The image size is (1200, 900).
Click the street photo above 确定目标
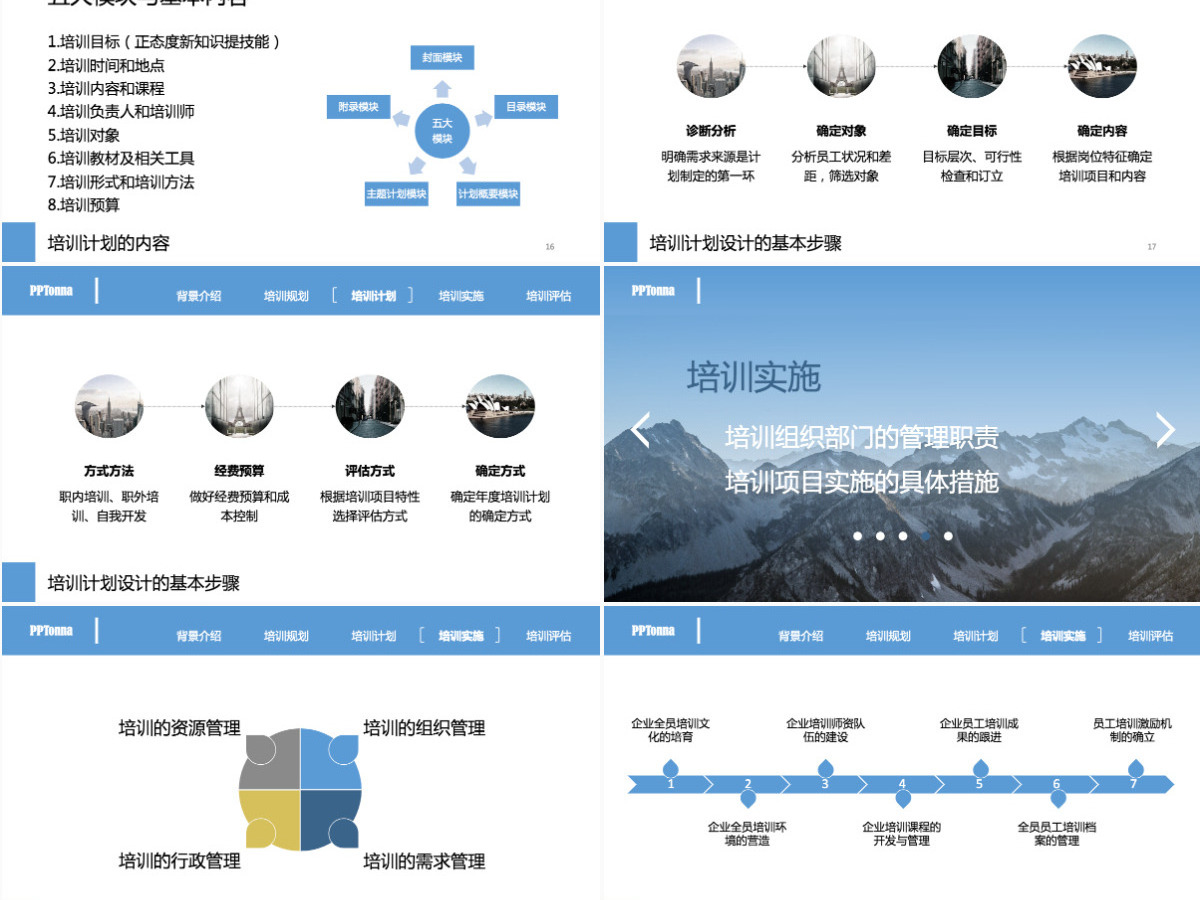pos(971,66)
